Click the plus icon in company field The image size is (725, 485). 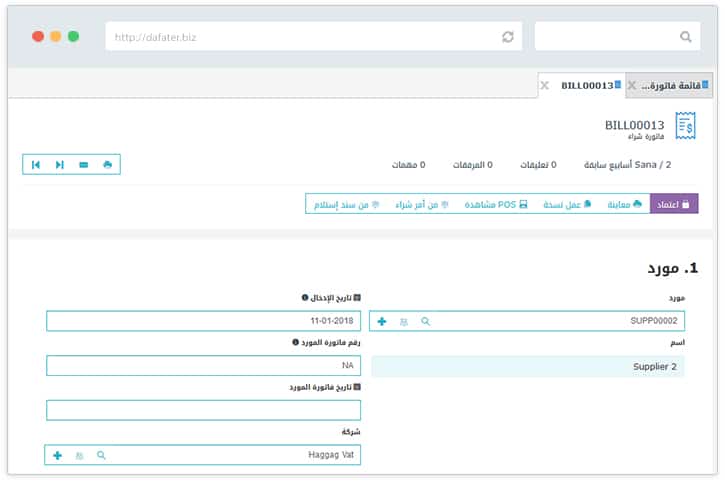click(x=57, y=455)
